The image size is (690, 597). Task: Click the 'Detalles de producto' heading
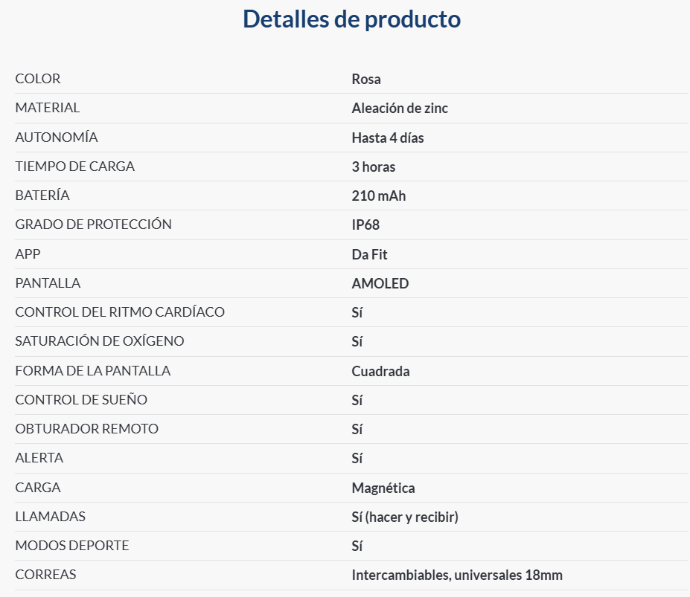click(351, 19)
